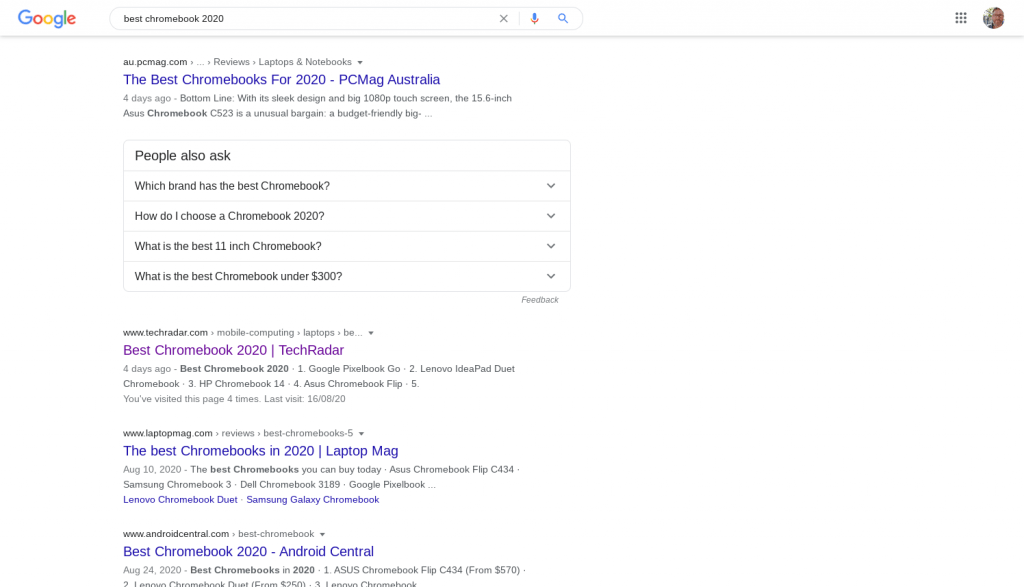The width and height of the screenshot is (1024, 587).
Task: Open Best Chromebook 2020 - Android Central result
Action: pyautogui.click(x=248, y=551)
